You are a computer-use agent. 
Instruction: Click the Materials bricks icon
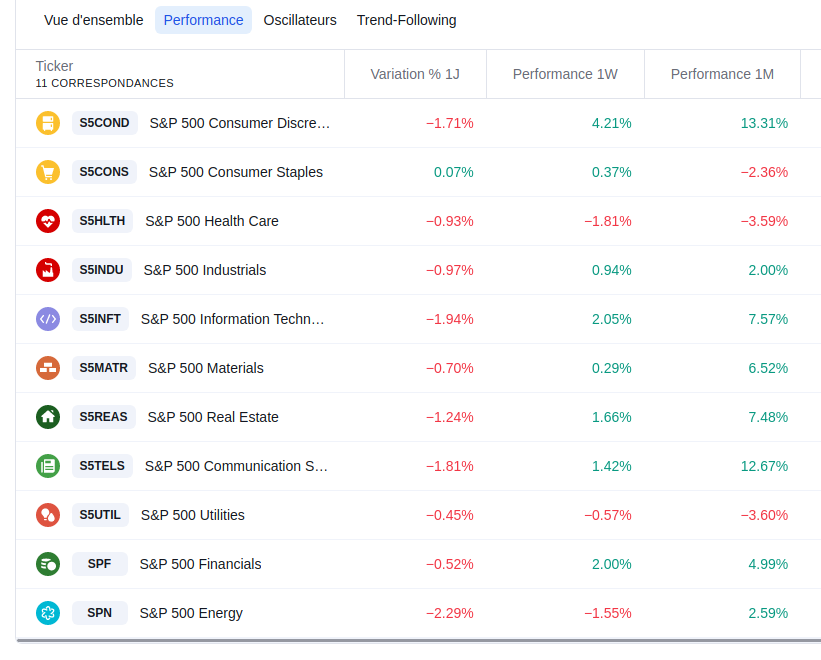[48, 368]
